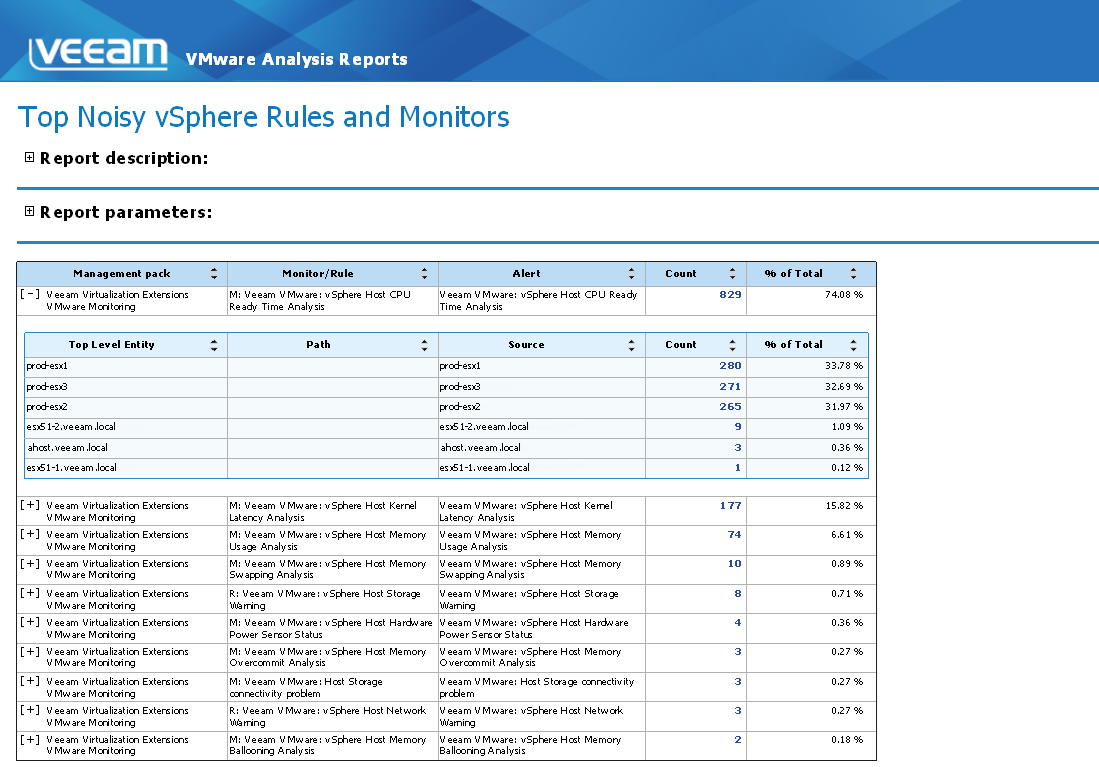Screen dimensions: 1099x767
Task: Open the 2 count for Memory Ballooning
Action: point(737,740)
